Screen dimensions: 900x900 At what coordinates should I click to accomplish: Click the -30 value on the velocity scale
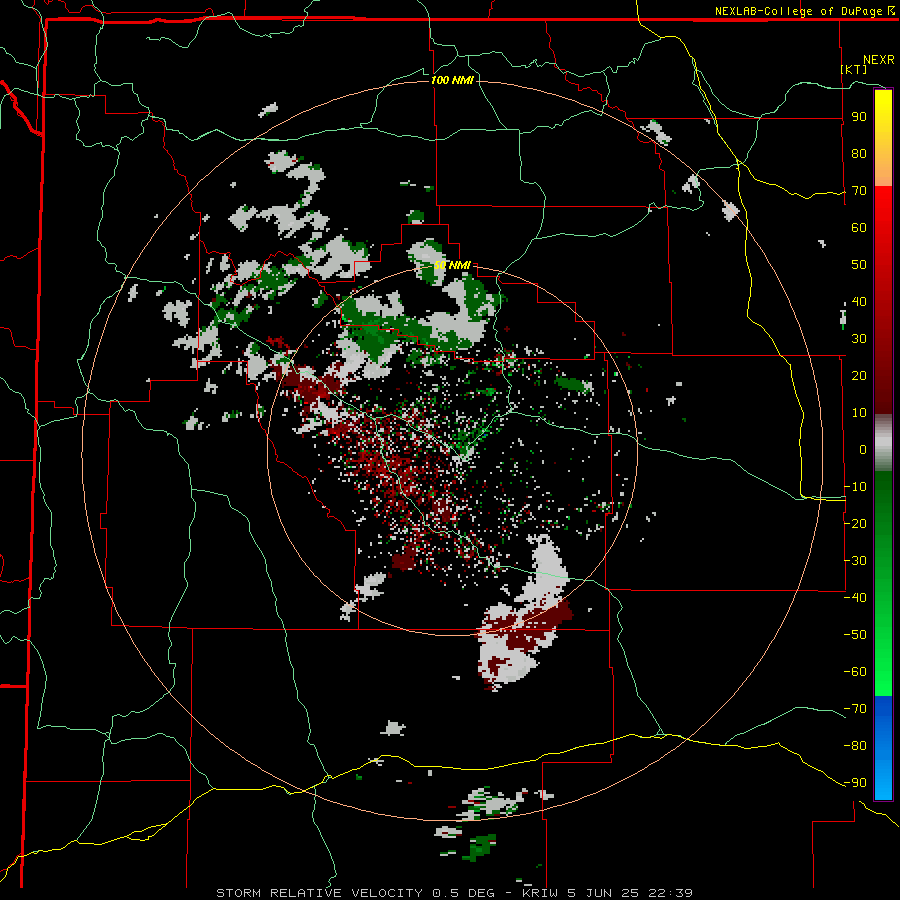click(x=855, y=561)
